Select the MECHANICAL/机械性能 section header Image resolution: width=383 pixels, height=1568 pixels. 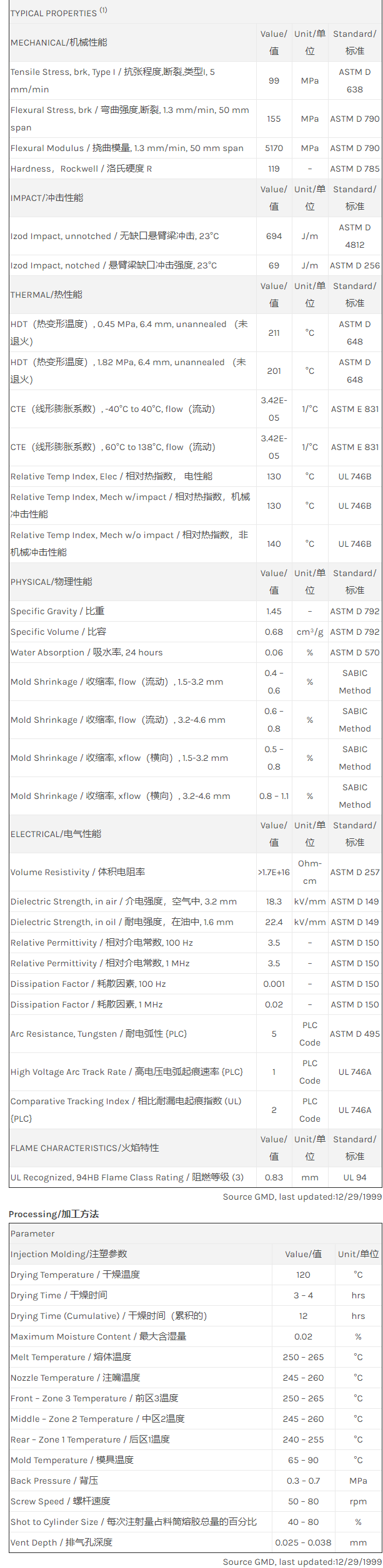pyautogui.click(x=59, y=42)
